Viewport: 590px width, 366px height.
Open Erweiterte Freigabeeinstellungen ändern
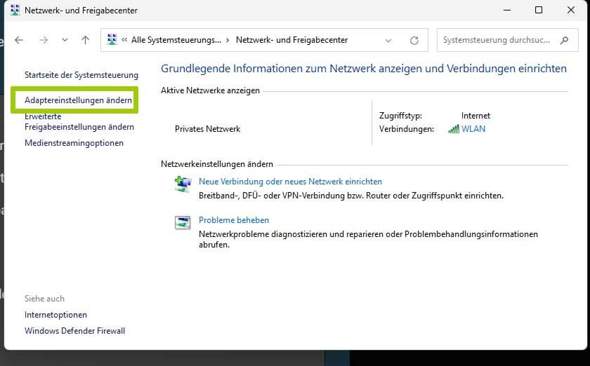tap(79, 121)
